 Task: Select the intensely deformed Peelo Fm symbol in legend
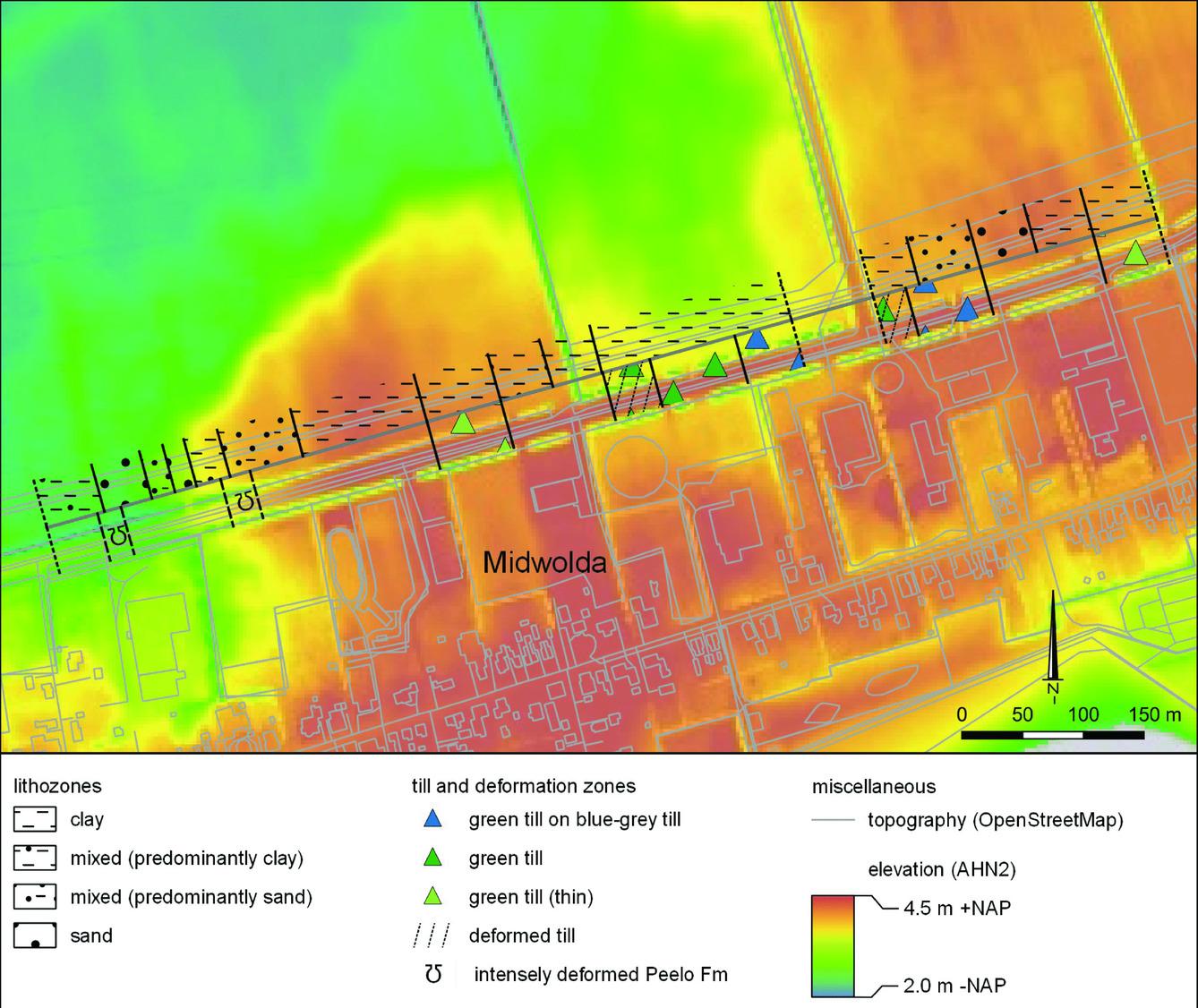[433, 974]
